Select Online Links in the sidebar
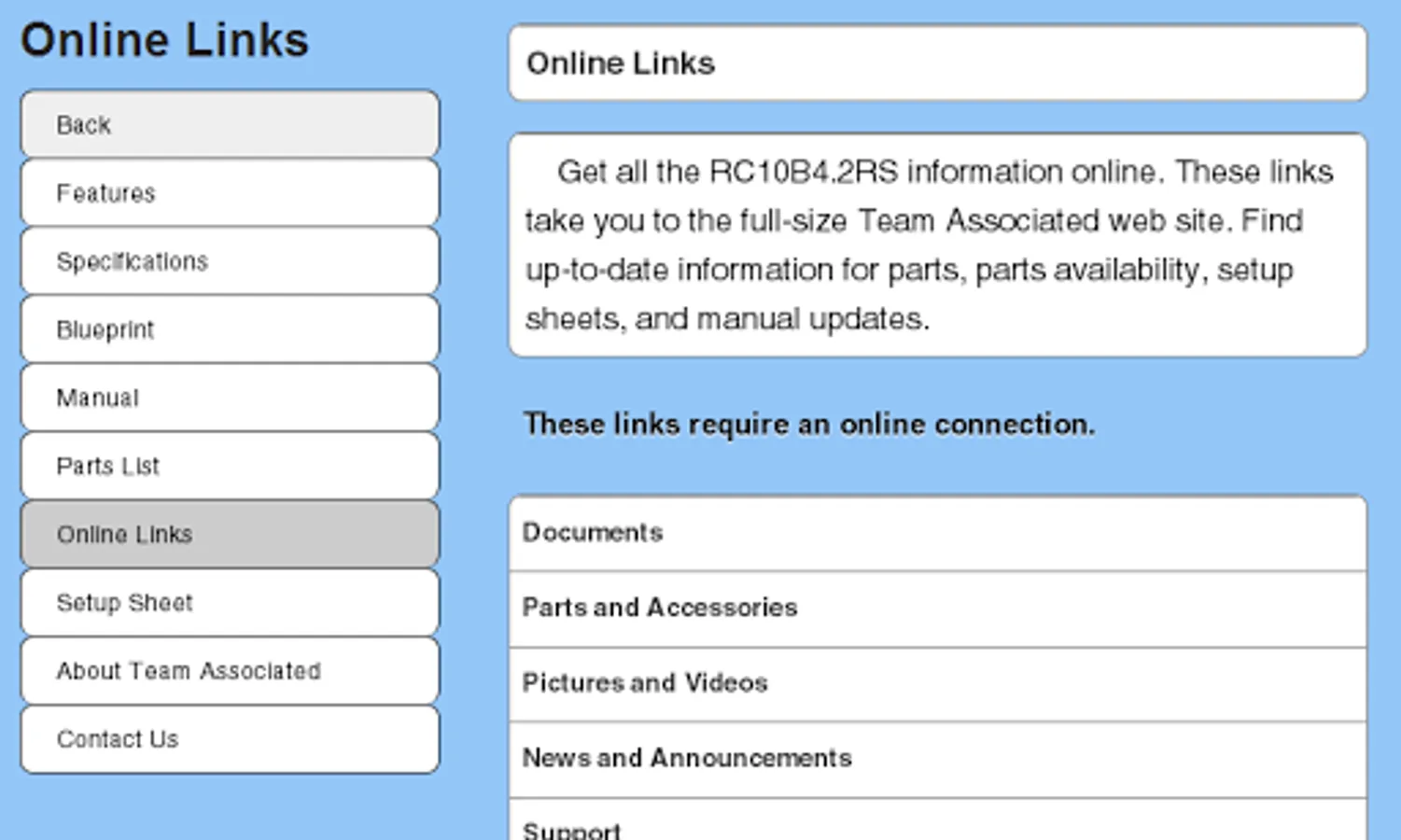 (230, 533)
